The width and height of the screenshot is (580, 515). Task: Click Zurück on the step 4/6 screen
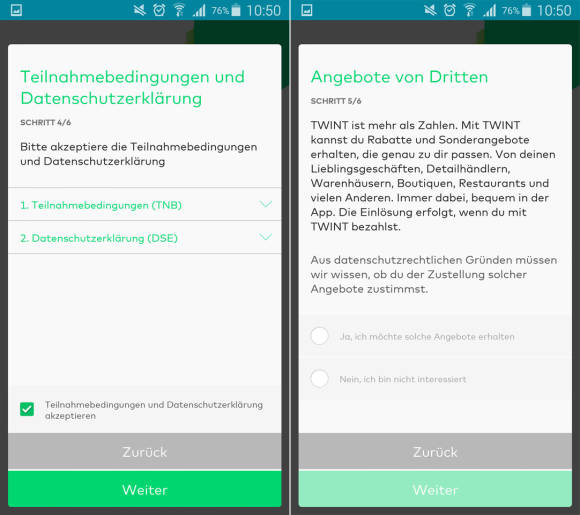click(x=145, y=451)
